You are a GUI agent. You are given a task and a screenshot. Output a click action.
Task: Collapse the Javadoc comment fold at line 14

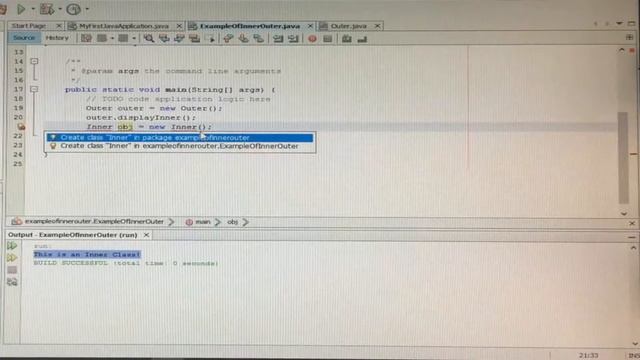[34, 61]
